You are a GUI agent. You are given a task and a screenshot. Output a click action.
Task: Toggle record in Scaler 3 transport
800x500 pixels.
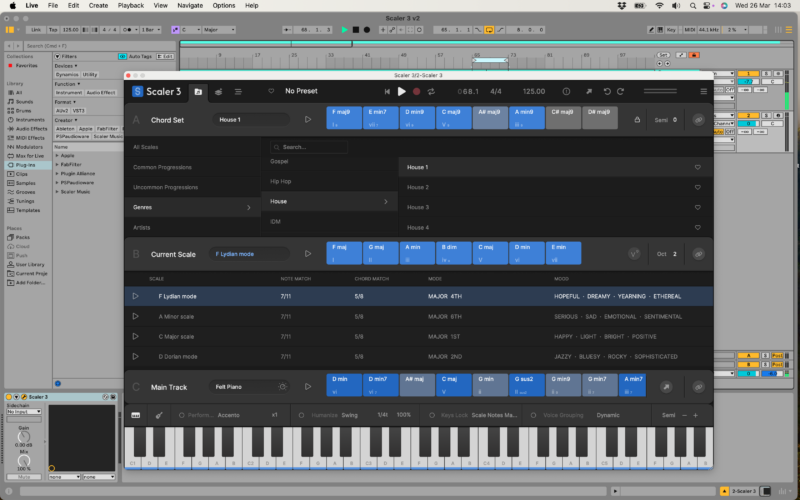click(416, 91)
